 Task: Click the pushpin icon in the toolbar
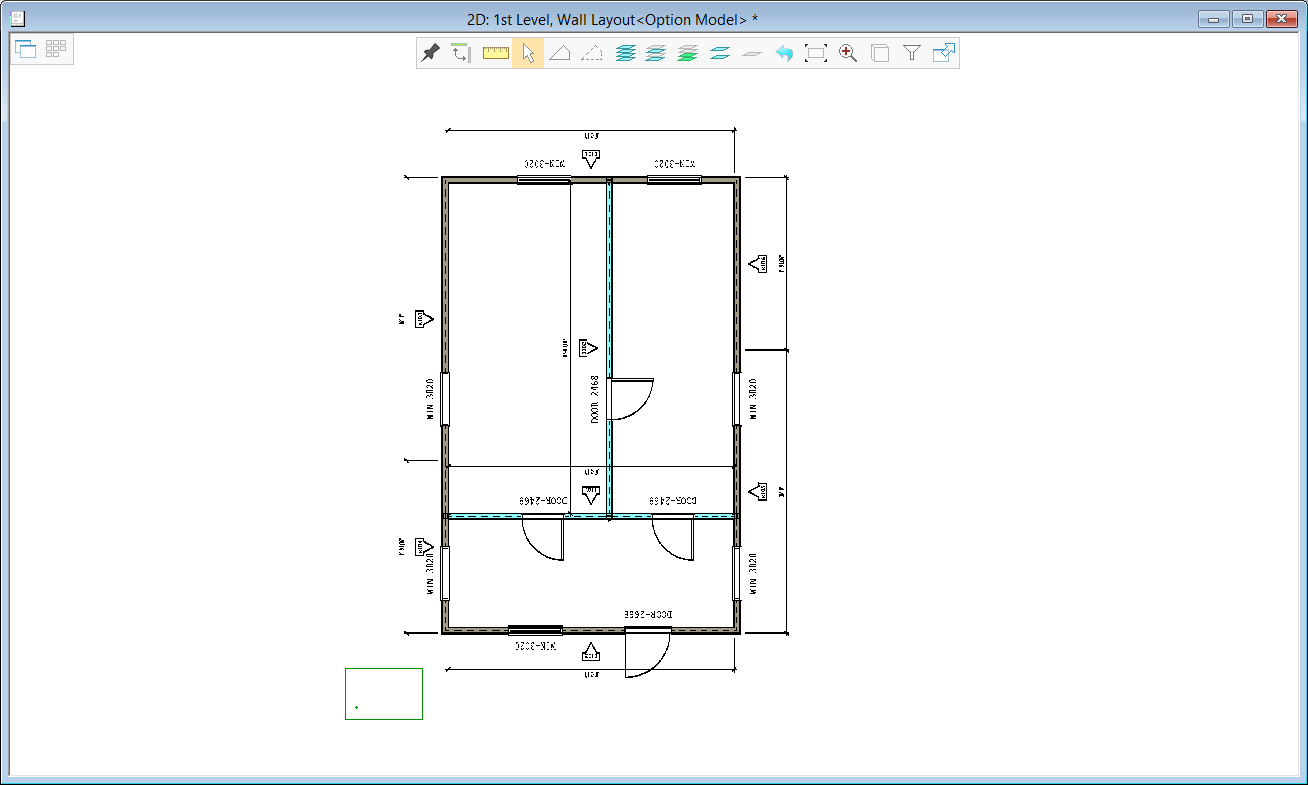pyautogui.click(x=430, y=53)
